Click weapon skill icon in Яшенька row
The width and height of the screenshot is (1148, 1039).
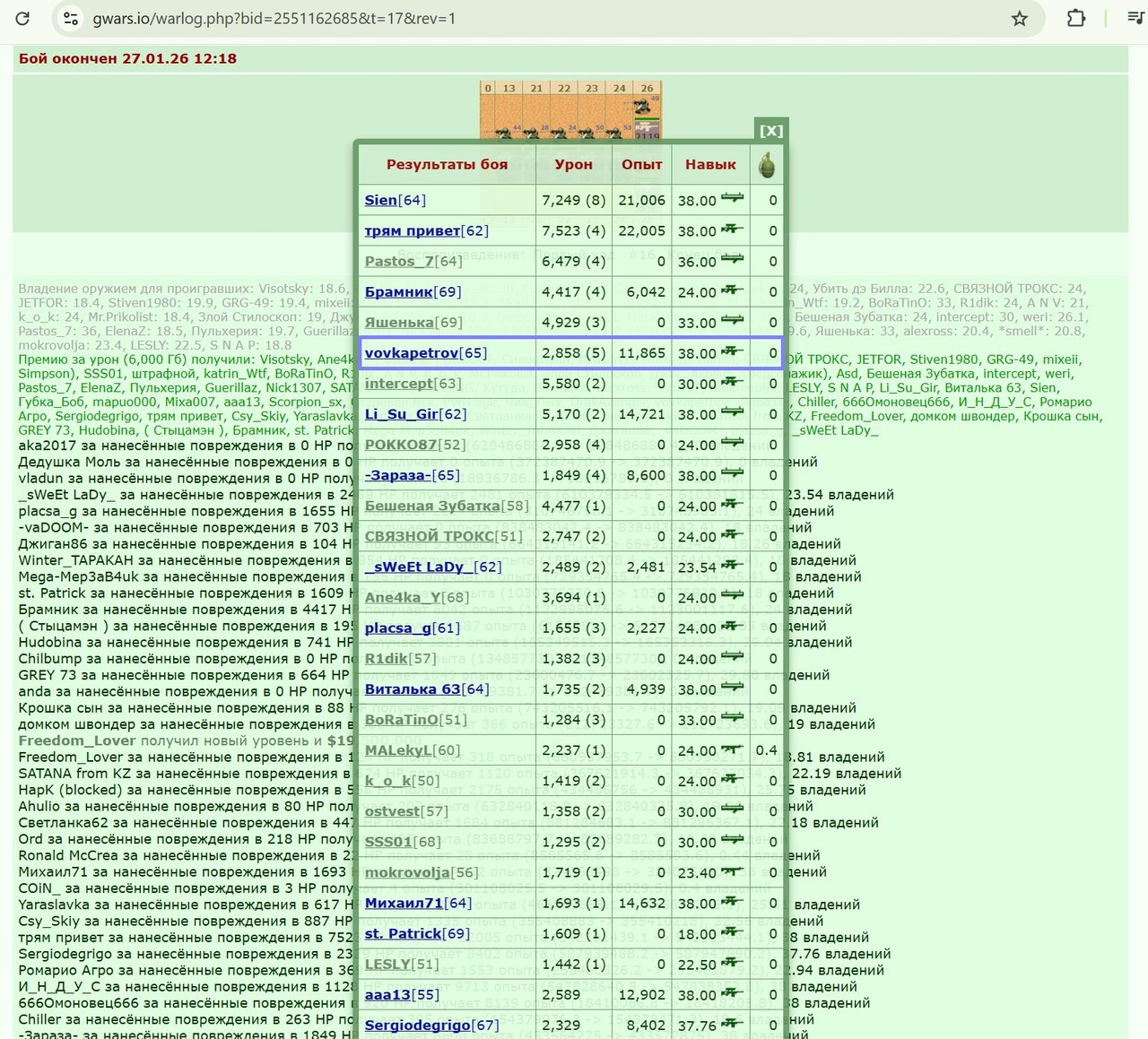(733, 320)
